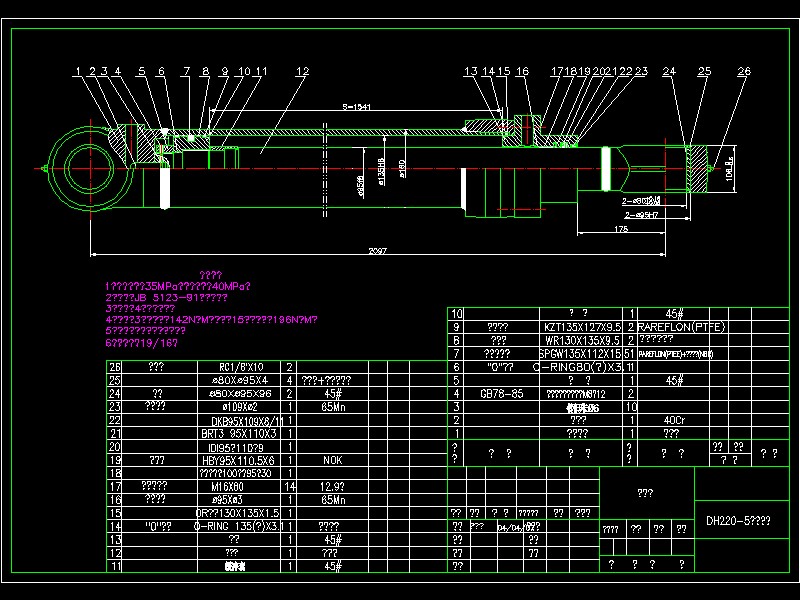Select the magenta 35MPa technical note line
The width and height of the screenshot is (800, 600).
(x=177, y=286)
